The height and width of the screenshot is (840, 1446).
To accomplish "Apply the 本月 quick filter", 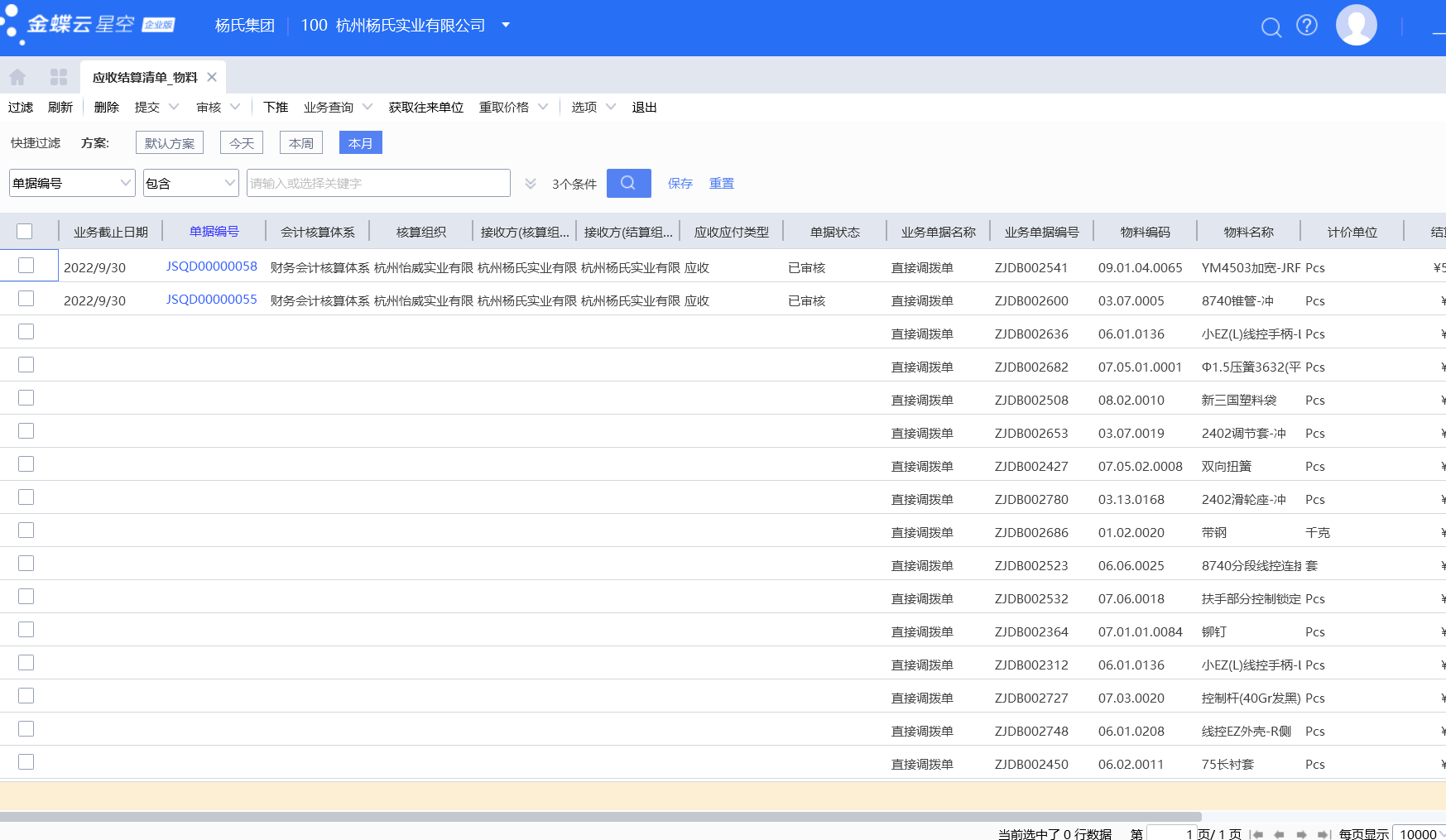I will (x=361, y=142).
